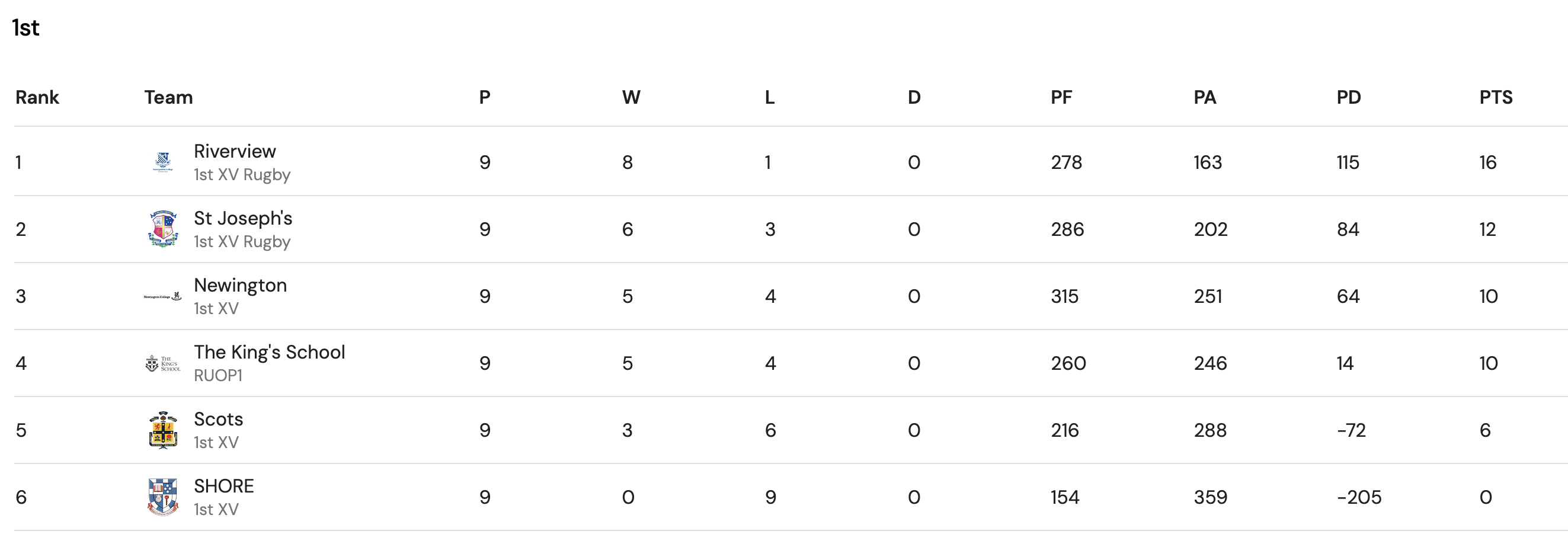Open the Scots team link
This screenshot has width=1568, height=550.
click(218, 419)
